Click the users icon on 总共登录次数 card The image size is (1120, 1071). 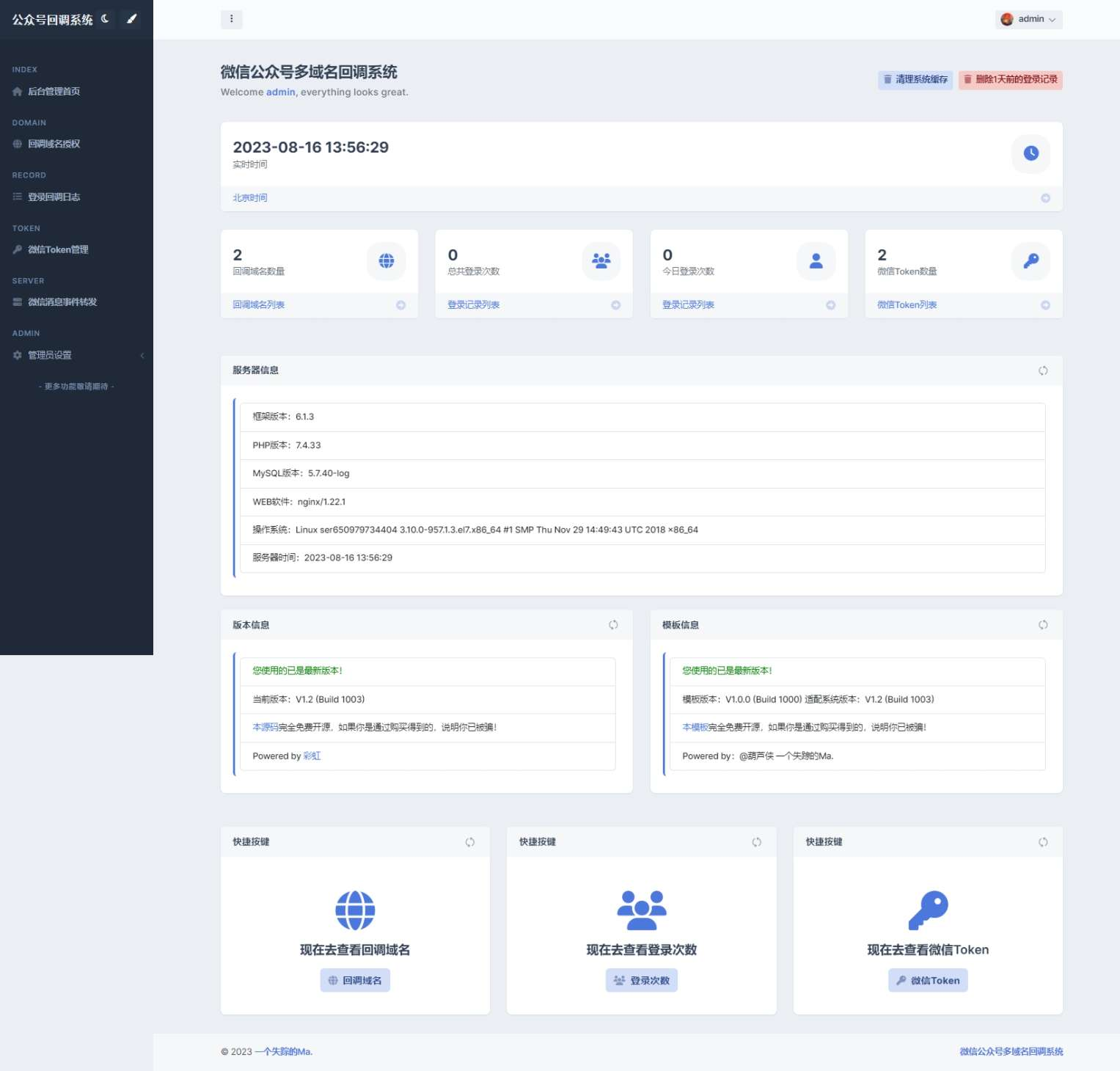pos(601,260)
